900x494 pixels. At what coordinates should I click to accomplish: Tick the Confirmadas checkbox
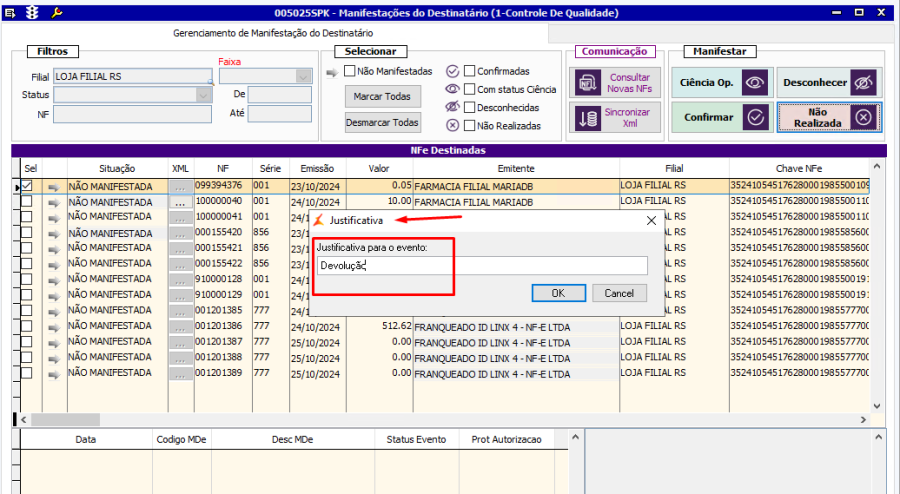tap(470, 71)
